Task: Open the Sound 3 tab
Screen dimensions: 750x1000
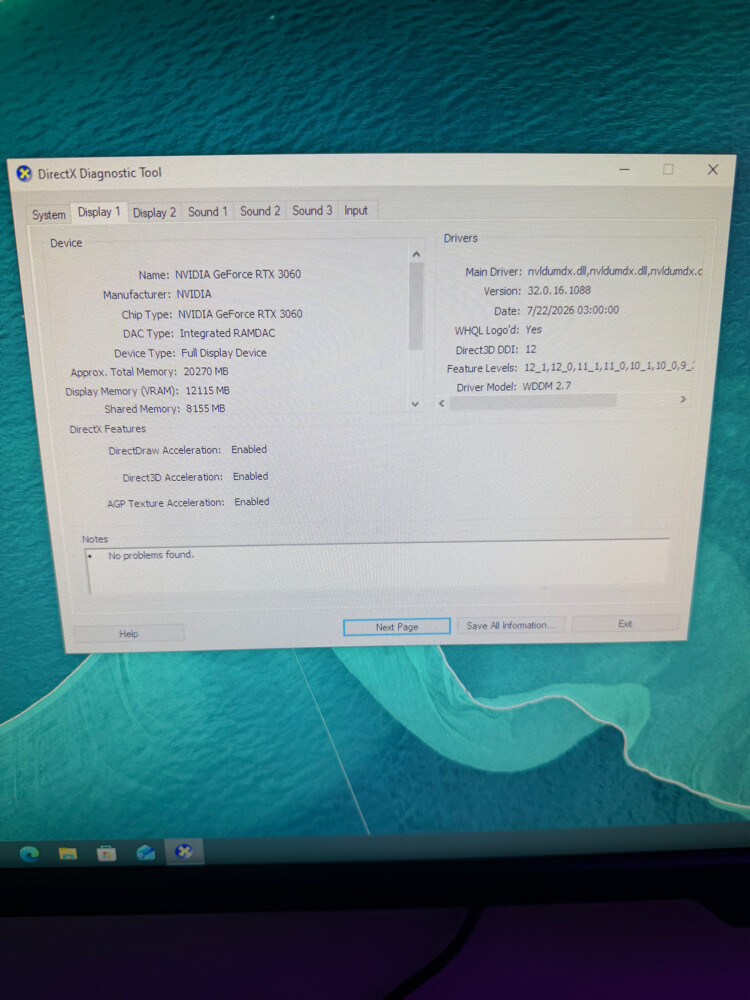Action: 312,210
